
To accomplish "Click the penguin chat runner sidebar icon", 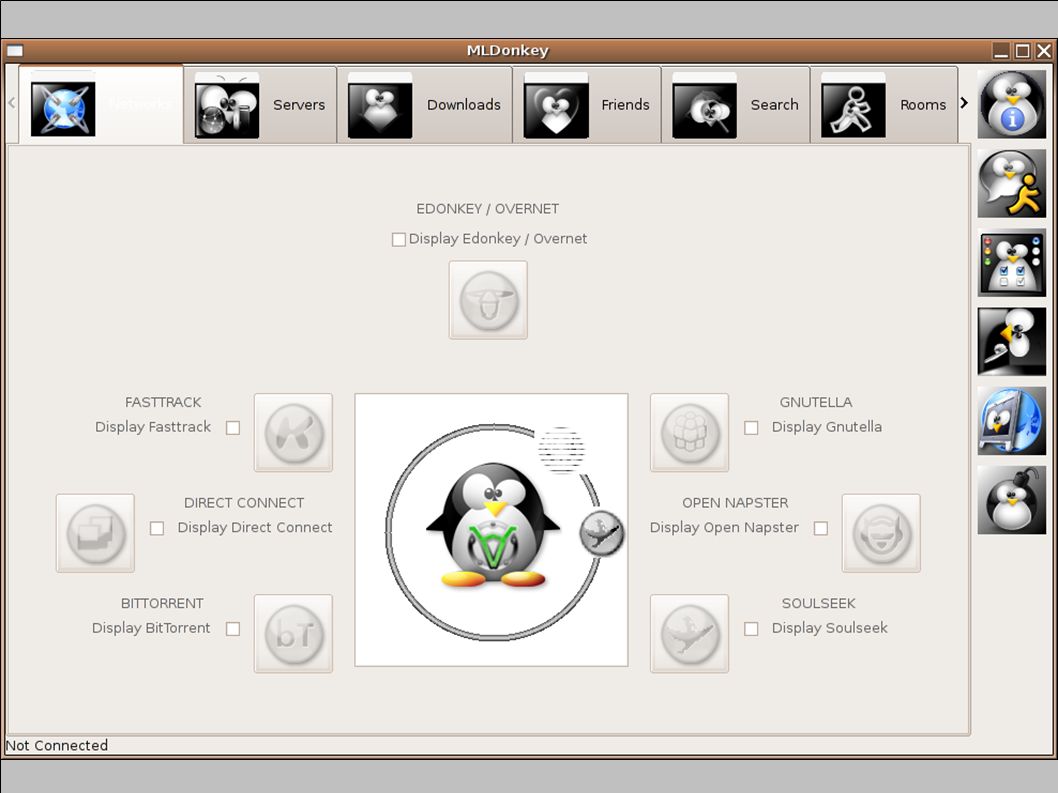I will pyautogui.click(x=1012, y=184).
